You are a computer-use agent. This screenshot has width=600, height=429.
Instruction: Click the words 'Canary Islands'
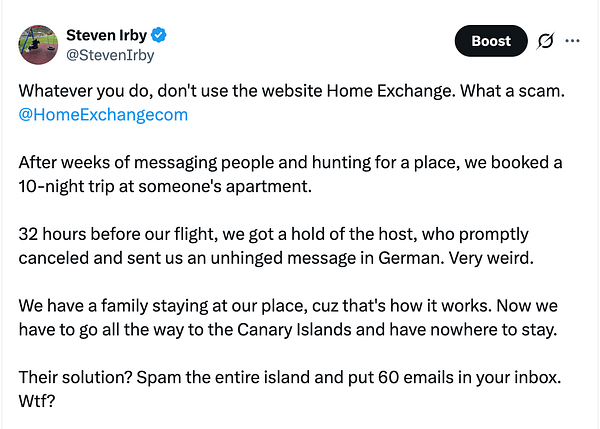click(294, 329)
